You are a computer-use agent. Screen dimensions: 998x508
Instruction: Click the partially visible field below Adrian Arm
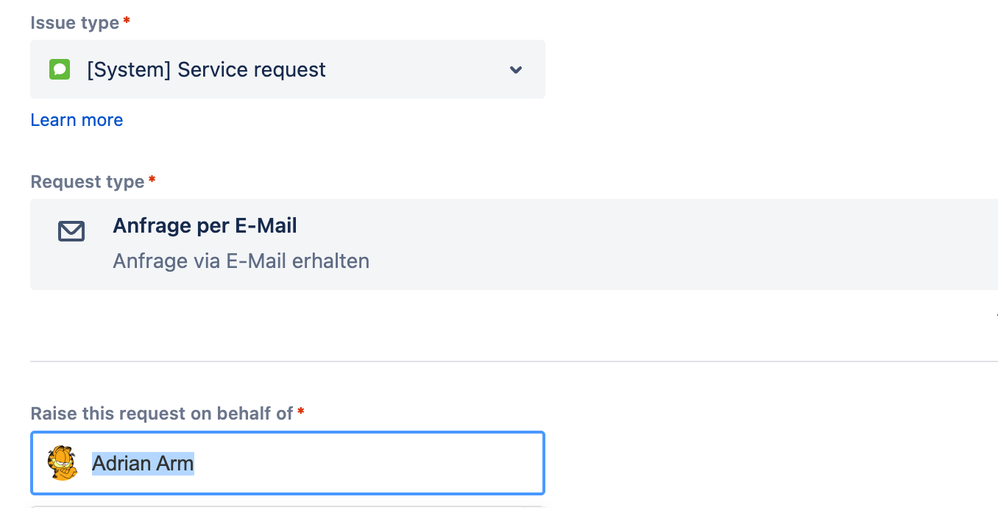click(288, 507)
